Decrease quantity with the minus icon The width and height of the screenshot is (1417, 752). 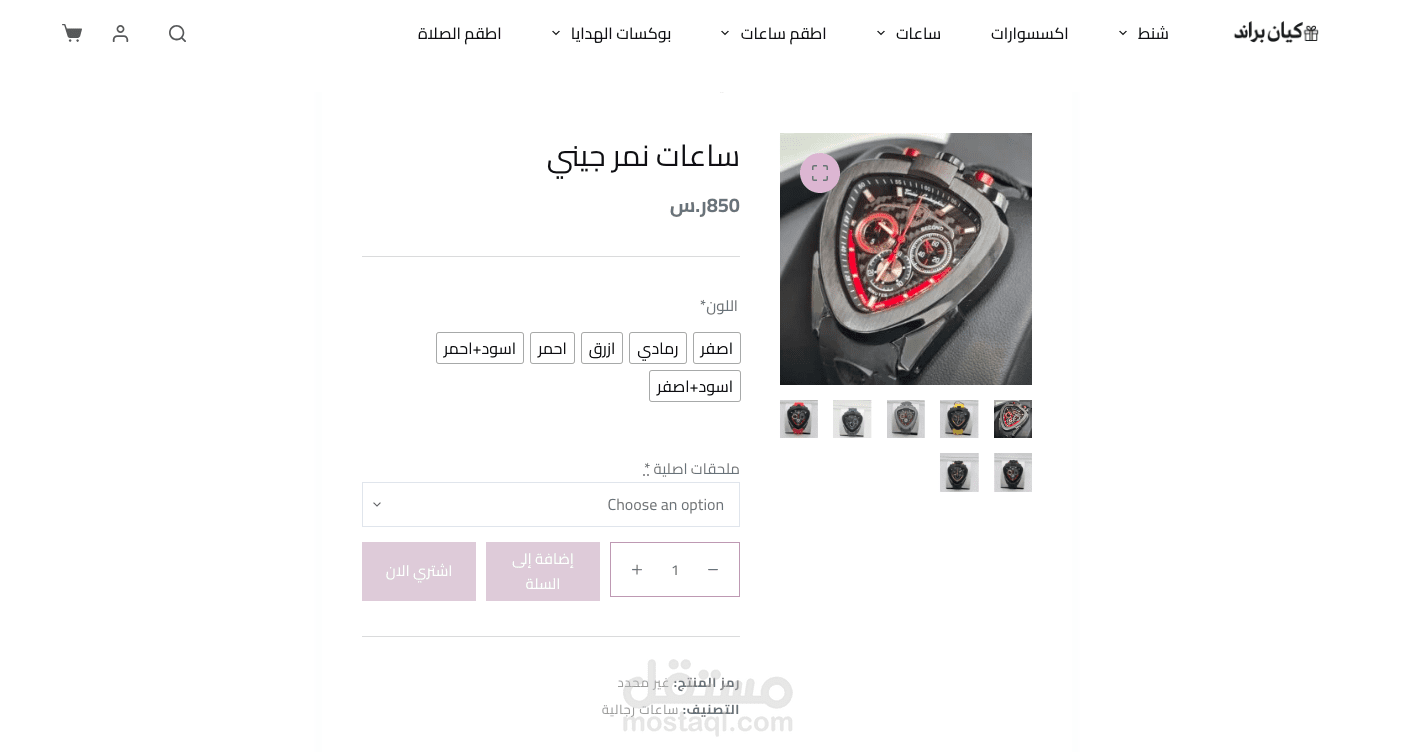[713, 570]
